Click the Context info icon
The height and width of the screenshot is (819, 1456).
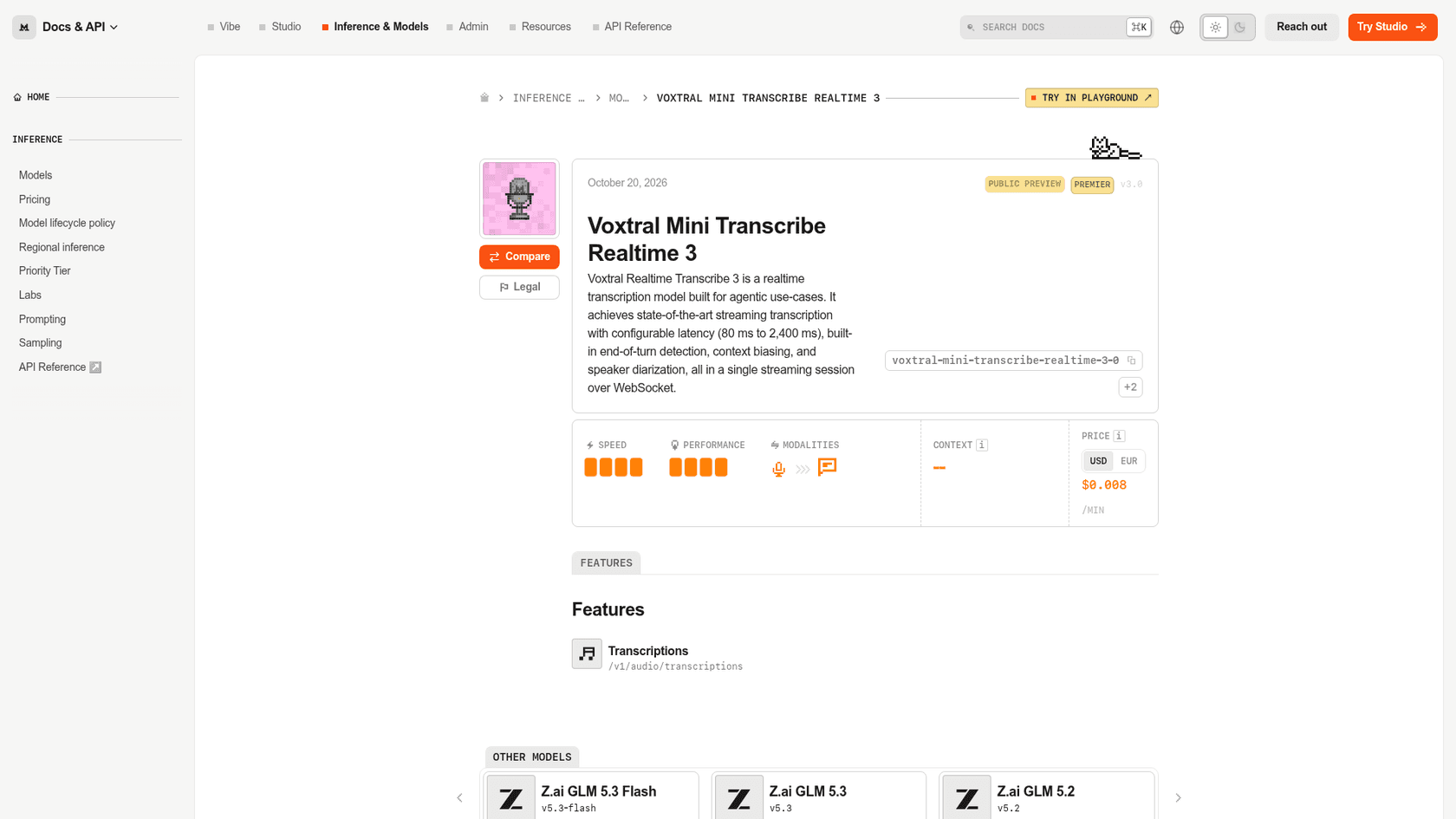[x=982, y=445]
